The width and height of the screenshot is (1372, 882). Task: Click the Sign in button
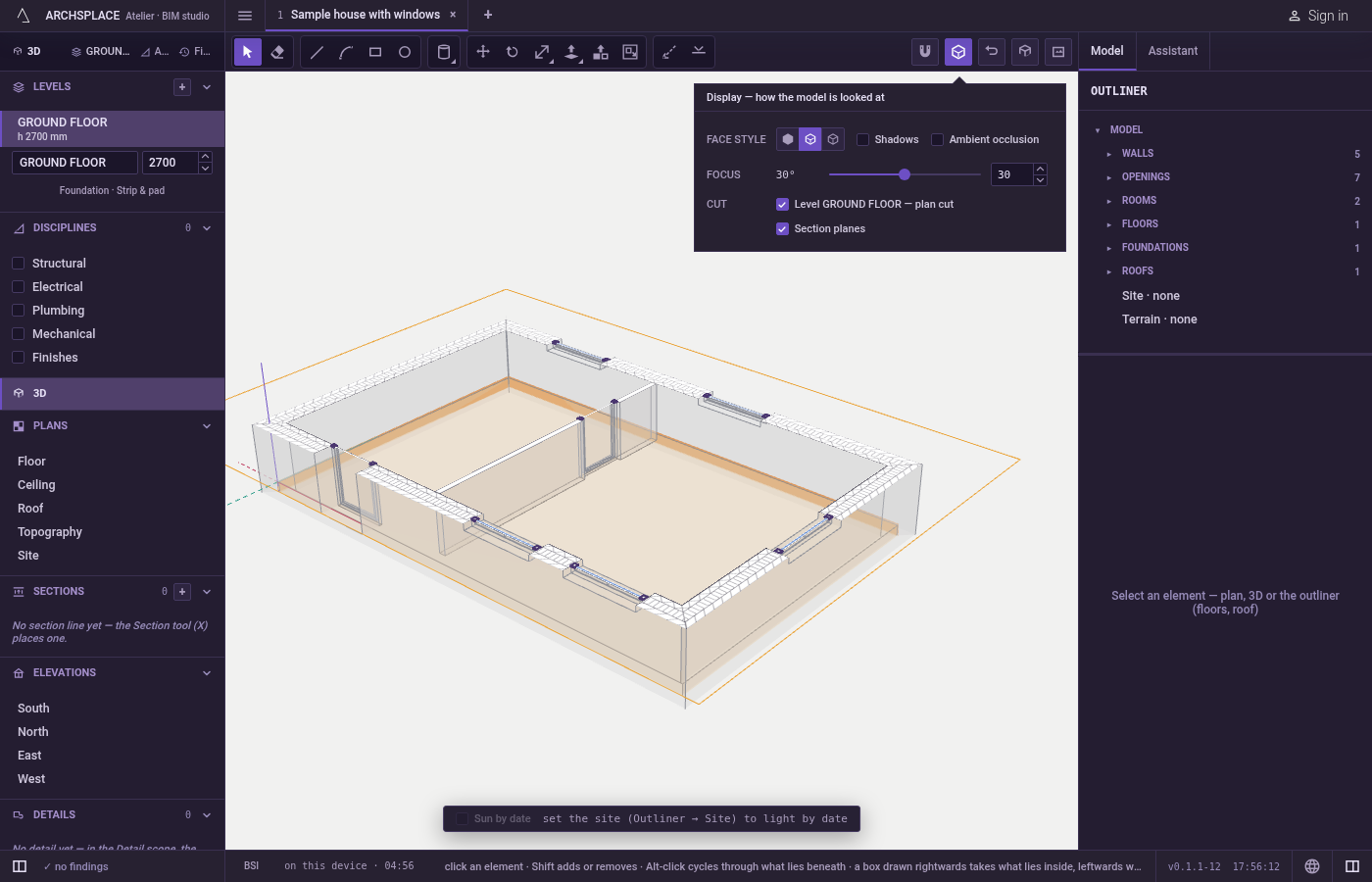pyautogui.click(x=1318, y=16)
